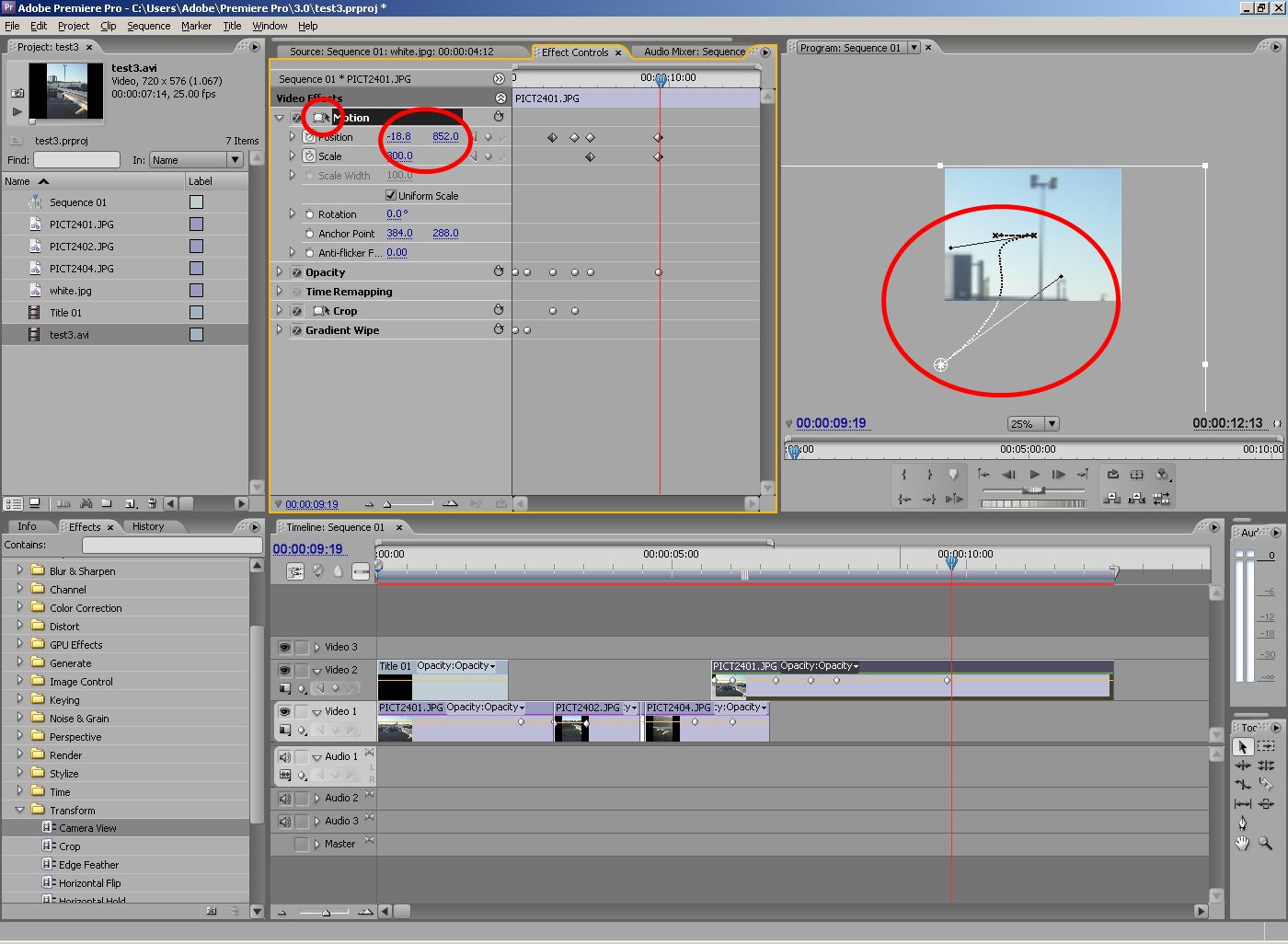1288x944 pixels.
Task: Expand the Time Remapping effect
Action: pos(280,292)
